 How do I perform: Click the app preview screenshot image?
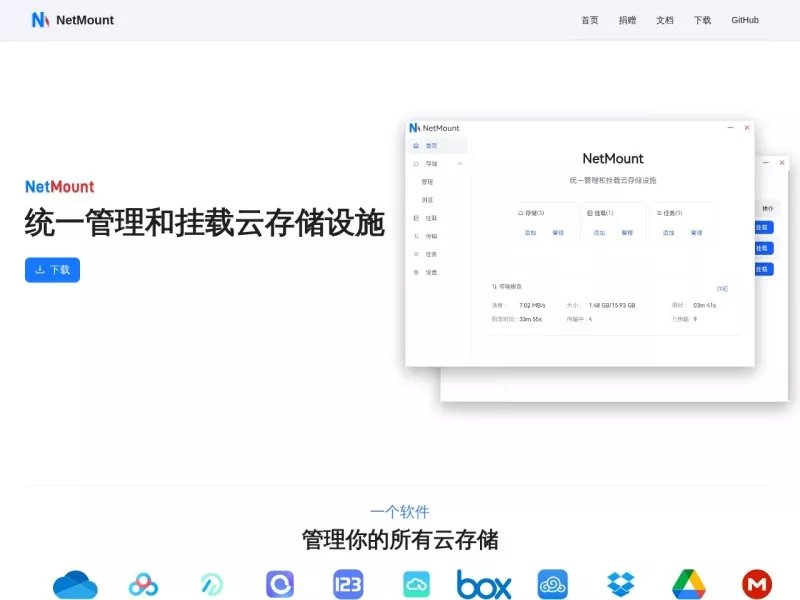pyautogui.click(x=597, y=261)
